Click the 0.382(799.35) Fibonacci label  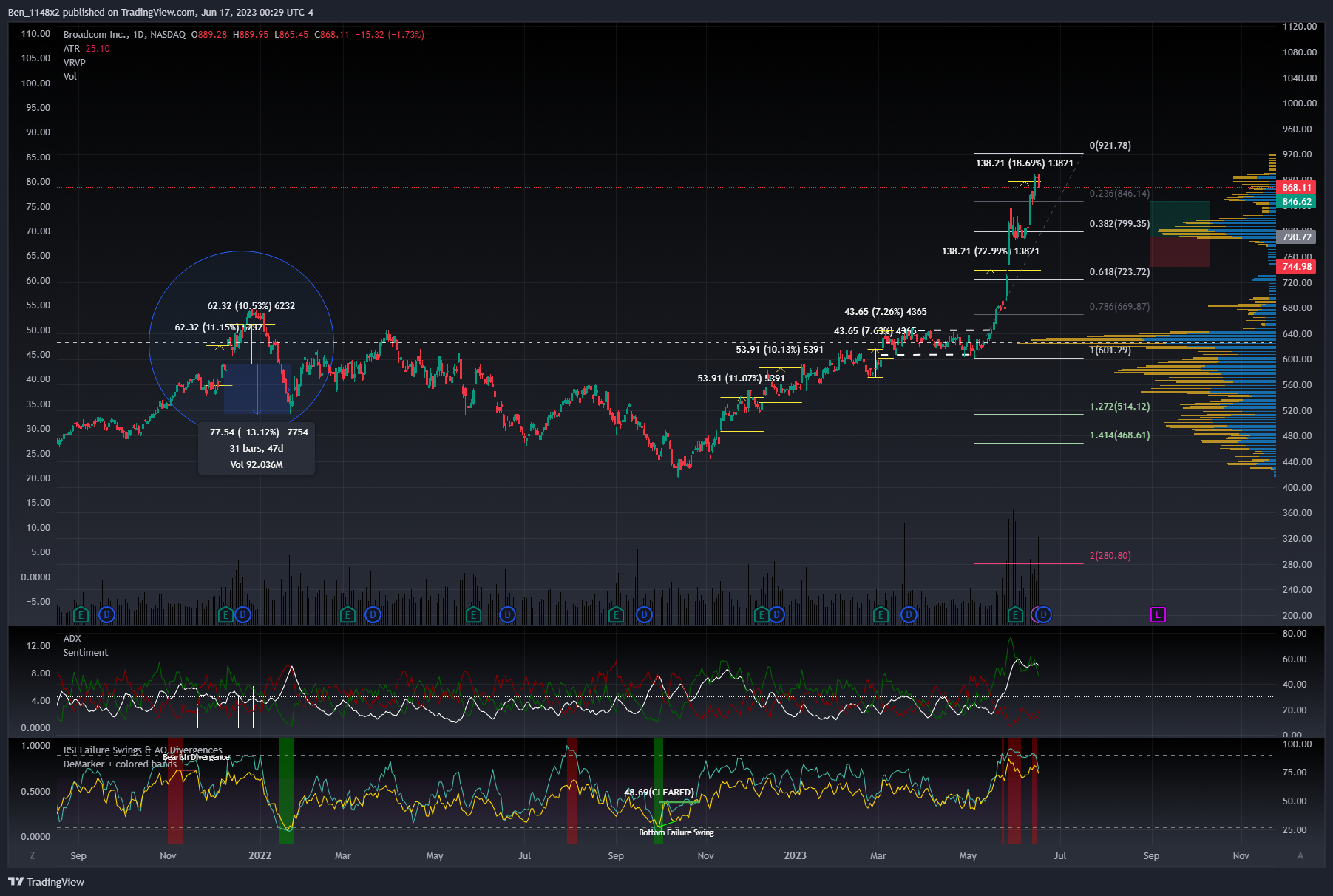[1119, 224]
